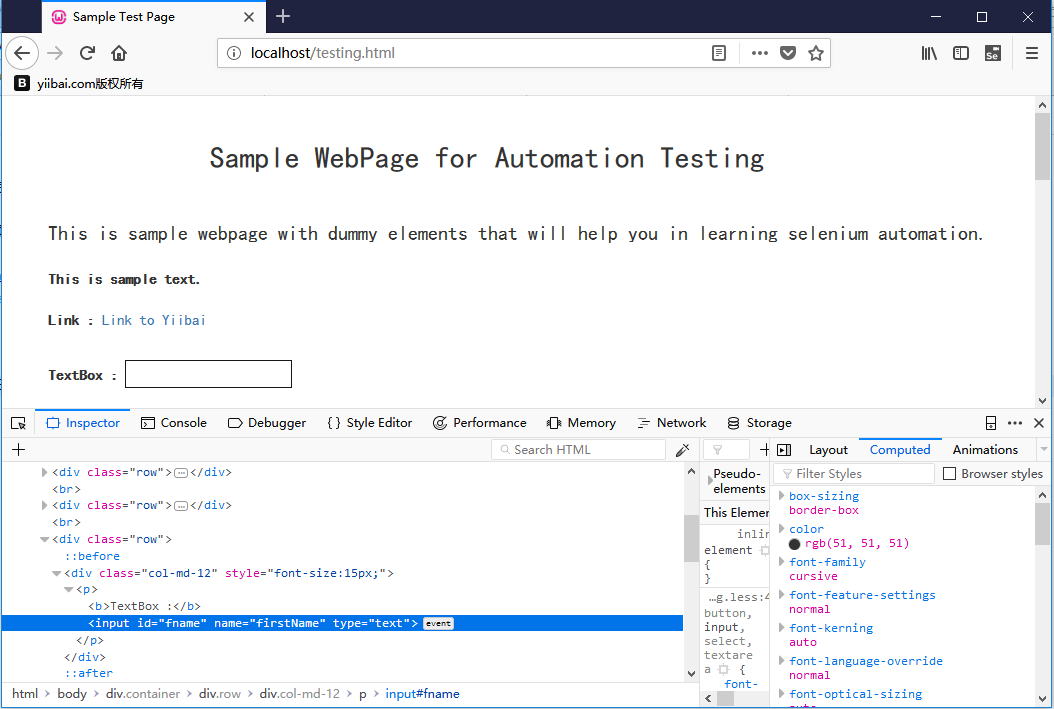Viewport: 1054px width, 709px height.
Task: Expand the font-family computed property
Action: pos(781,562)
